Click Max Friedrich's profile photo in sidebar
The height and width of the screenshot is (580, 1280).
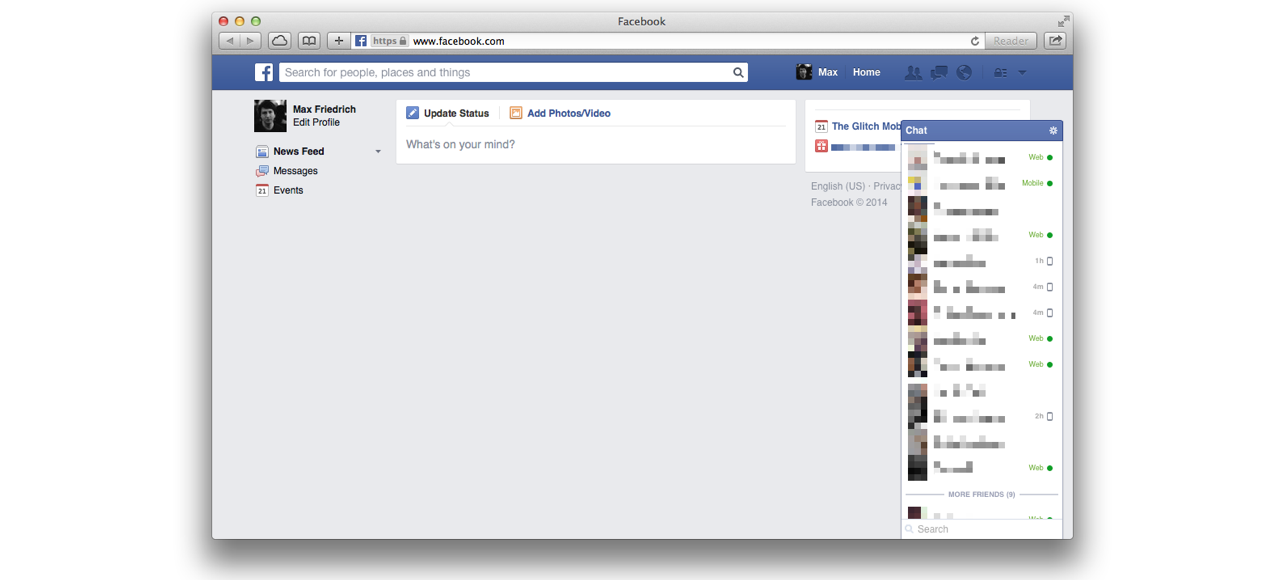270,116
